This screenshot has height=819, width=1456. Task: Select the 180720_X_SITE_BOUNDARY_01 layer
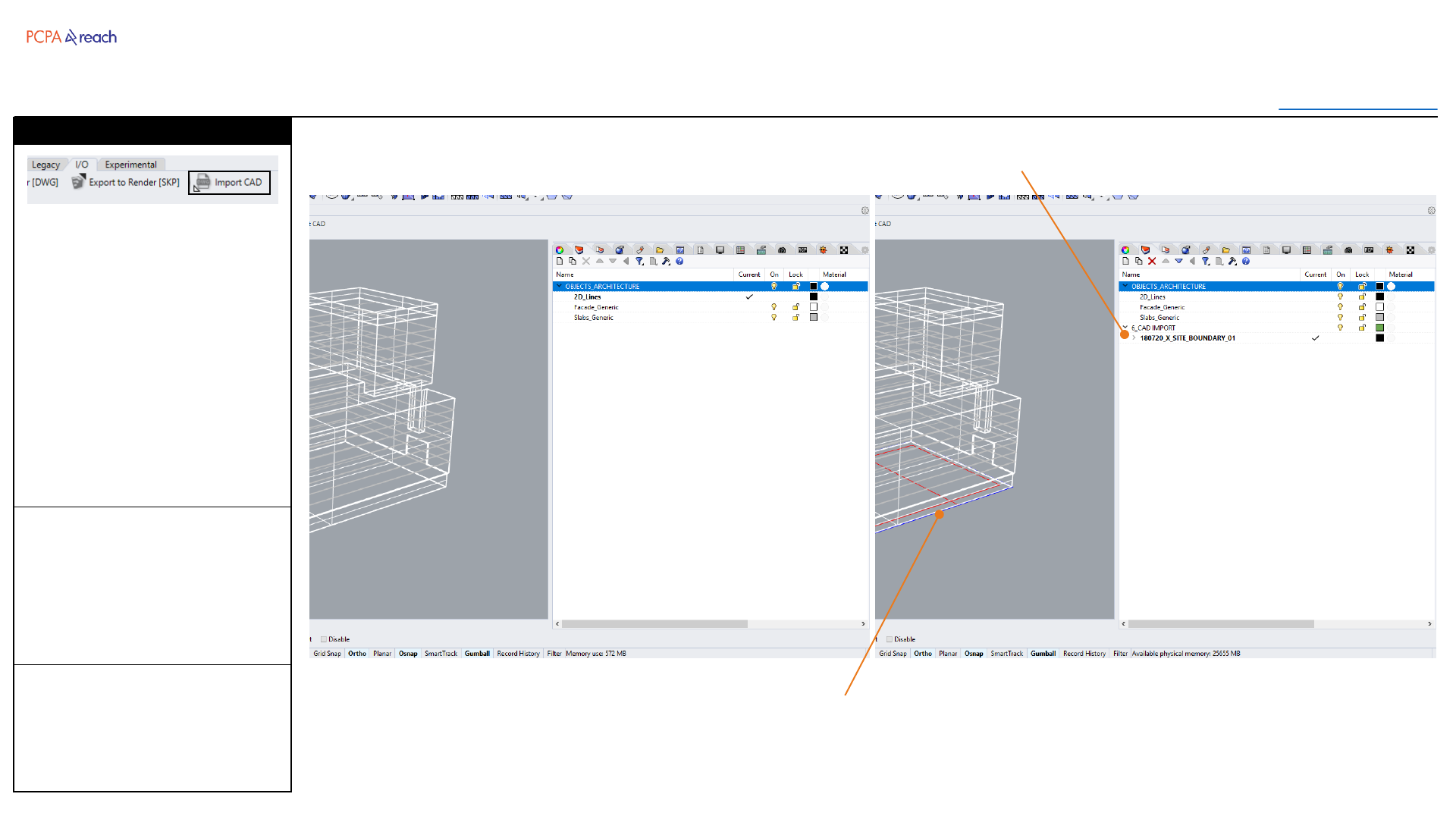pos(1188,338)
